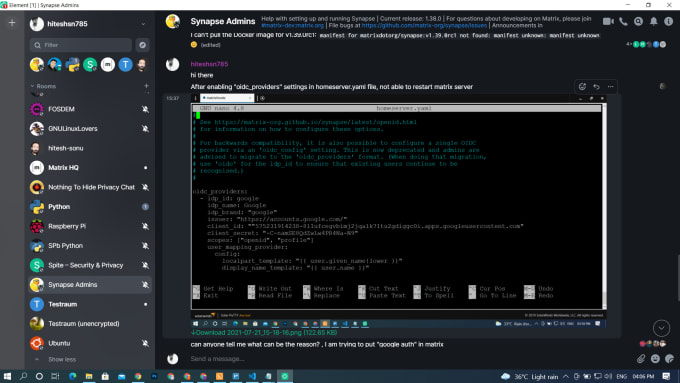Open the Ubuntu room

[x=90, y=344]
